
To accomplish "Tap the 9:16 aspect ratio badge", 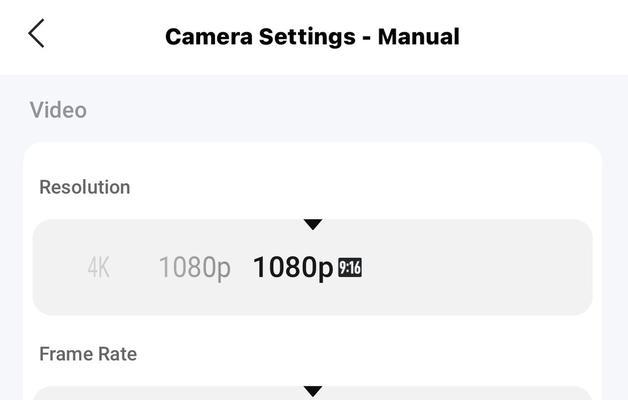I will pos(350,267).
